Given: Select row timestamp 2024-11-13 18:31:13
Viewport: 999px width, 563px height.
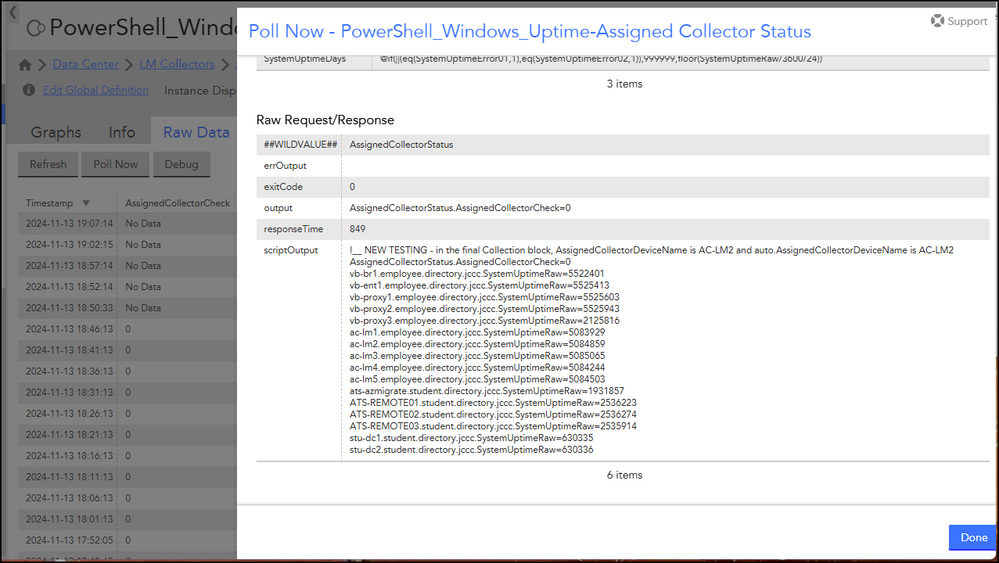Looking at the screenshot, I should (69, 392).
